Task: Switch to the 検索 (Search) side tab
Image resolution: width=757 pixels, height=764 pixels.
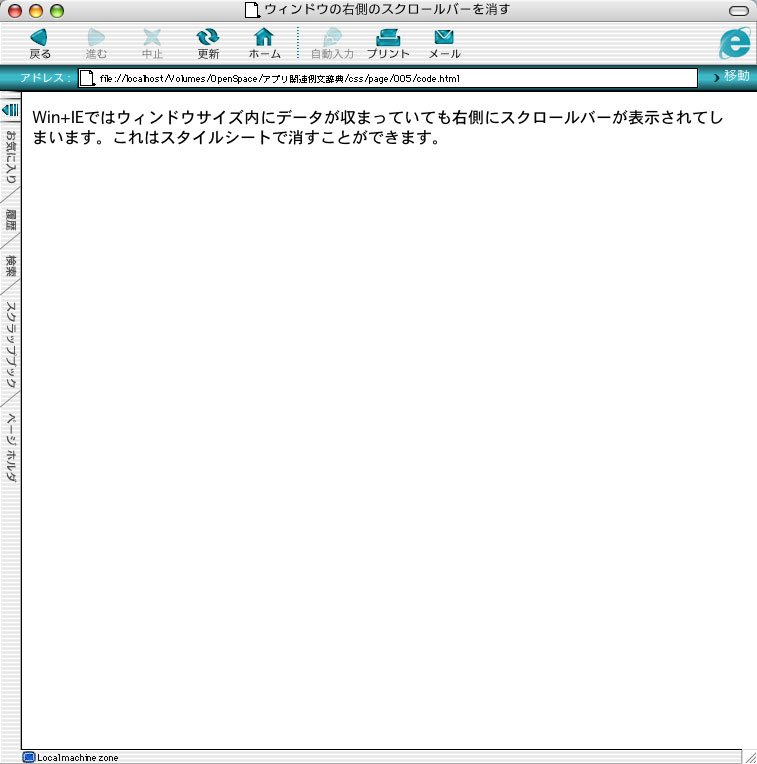Action: point(11,265)
